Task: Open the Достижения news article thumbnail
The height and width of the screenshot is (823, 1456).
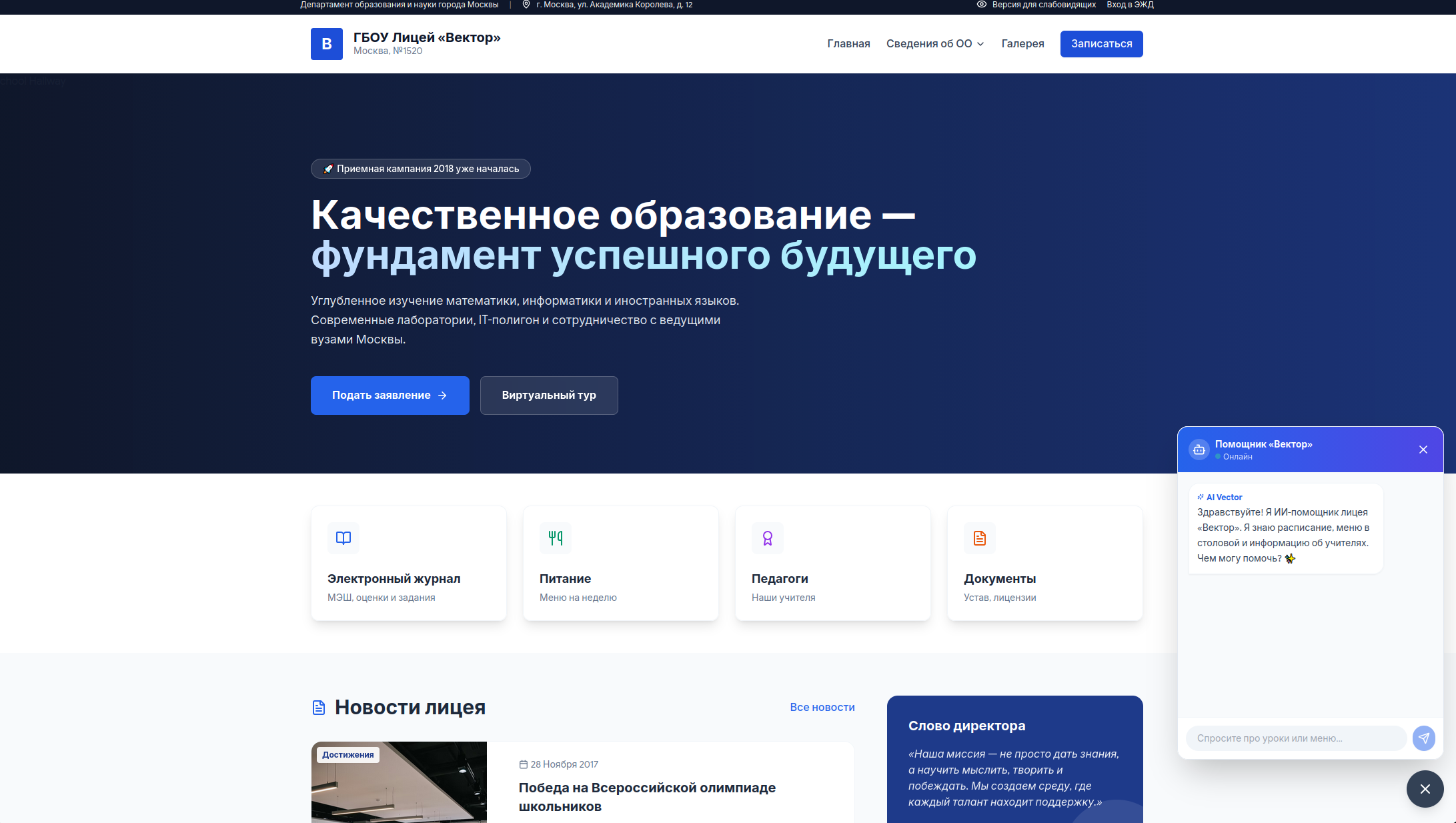Action: (399, 782)
